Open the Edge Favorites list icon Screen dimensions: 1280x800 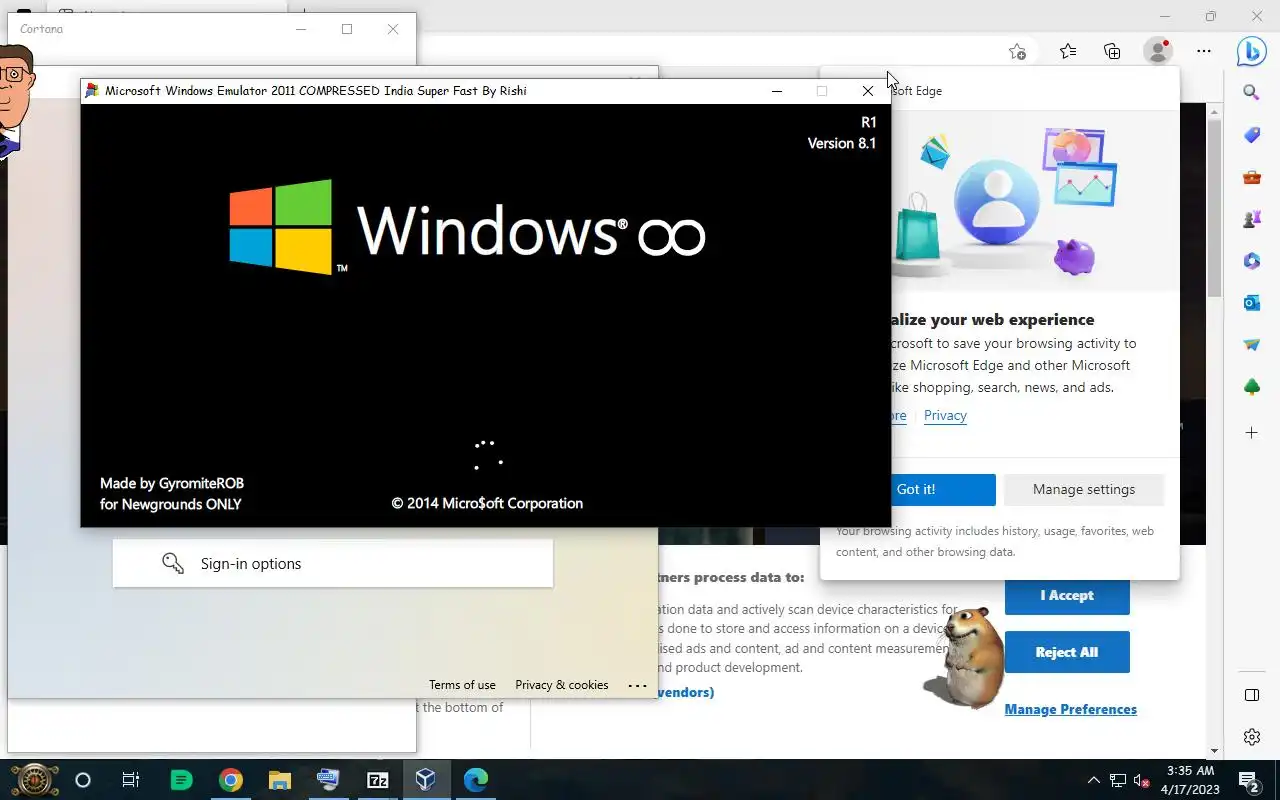tap(1068, 51)
